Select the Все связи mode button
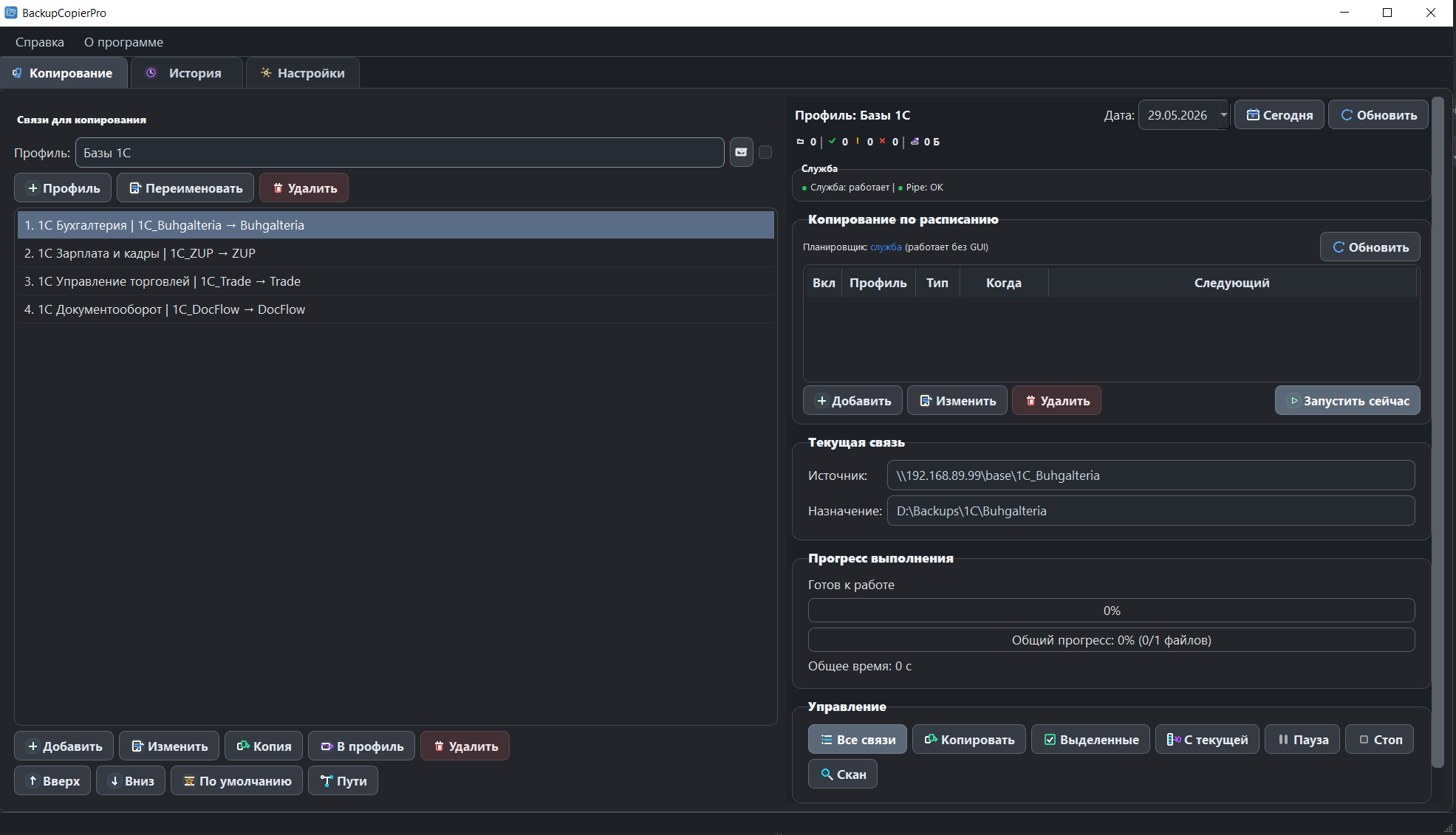Image resolution: width=1456 pixels, height=835 pixels. click(858, 740)
